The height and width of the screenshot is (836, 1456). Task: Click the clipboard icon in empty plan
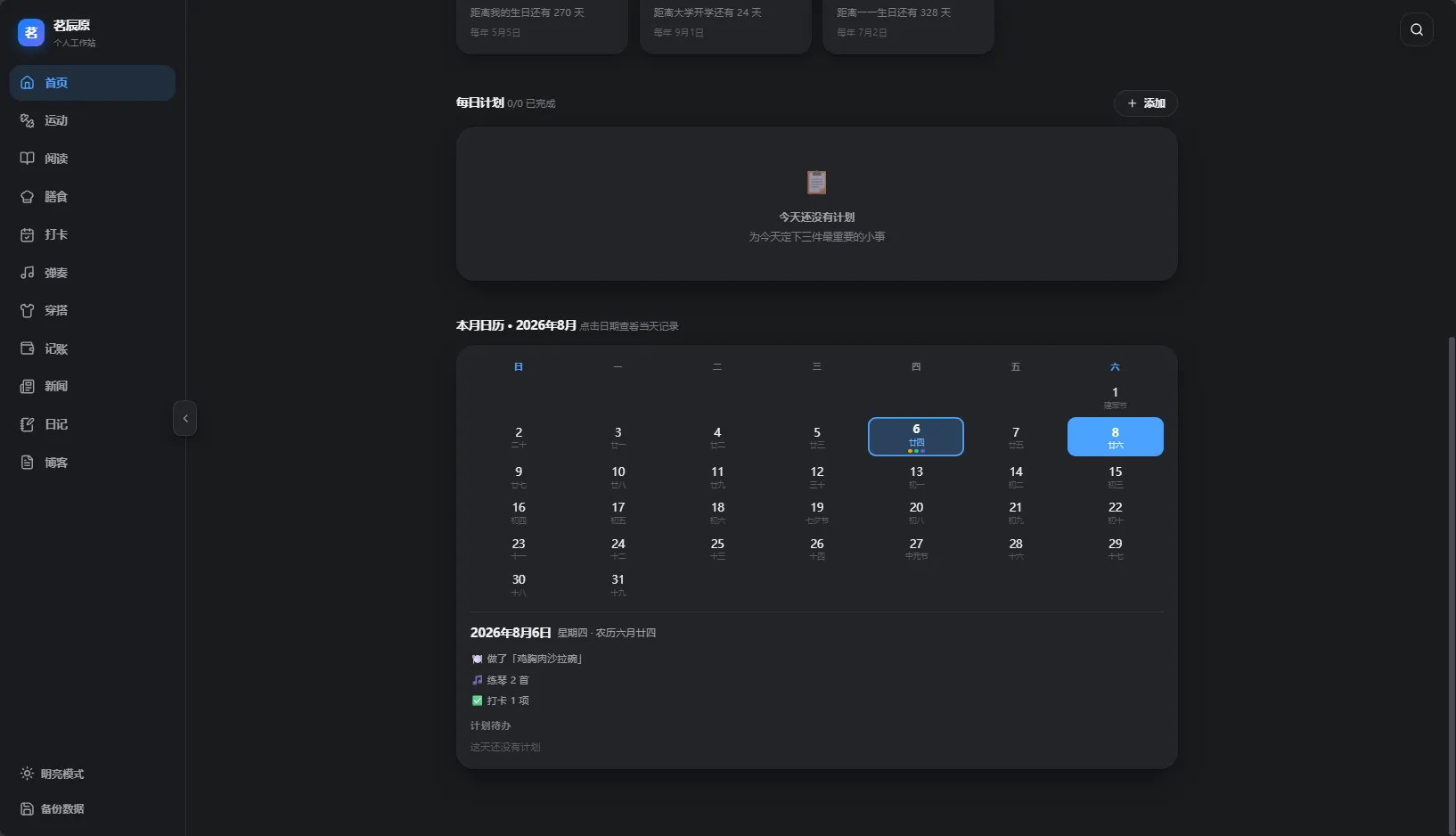click(x=817, y=182)
